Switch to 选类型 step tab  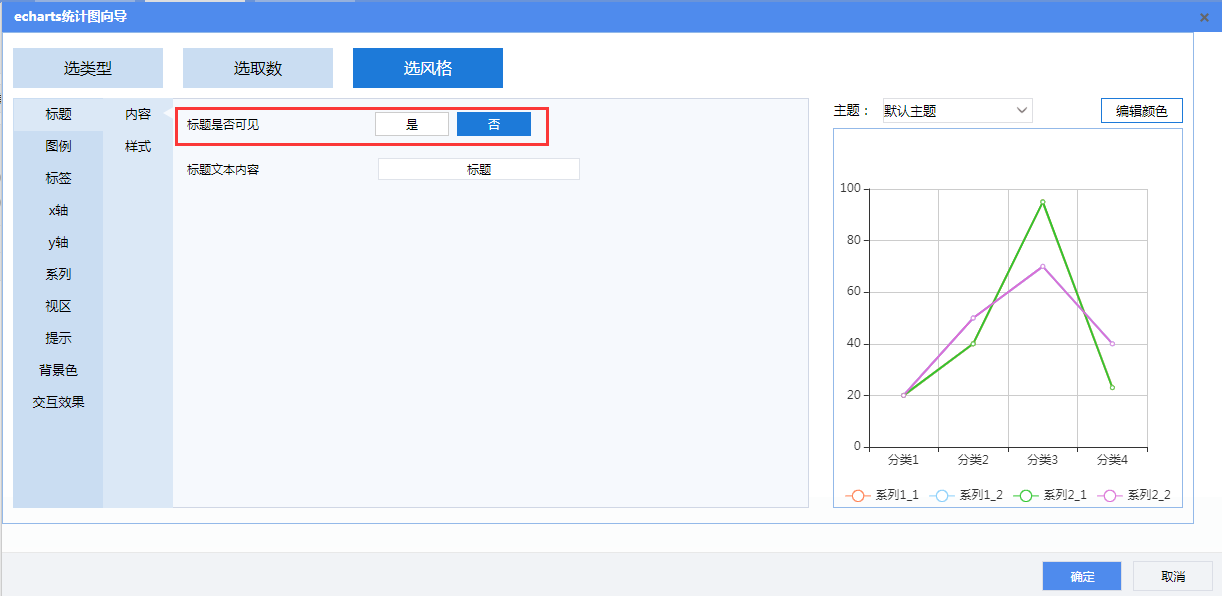[88, 68]
